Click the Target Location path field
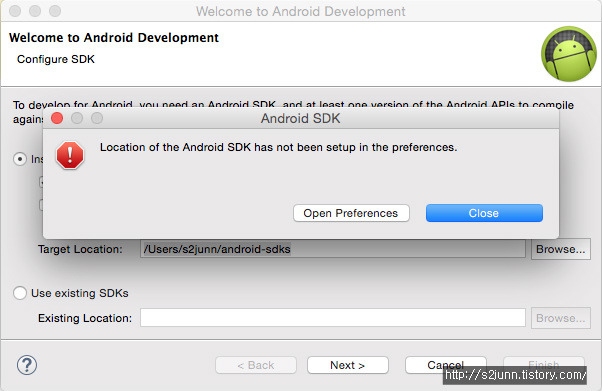 click(332, 249)
